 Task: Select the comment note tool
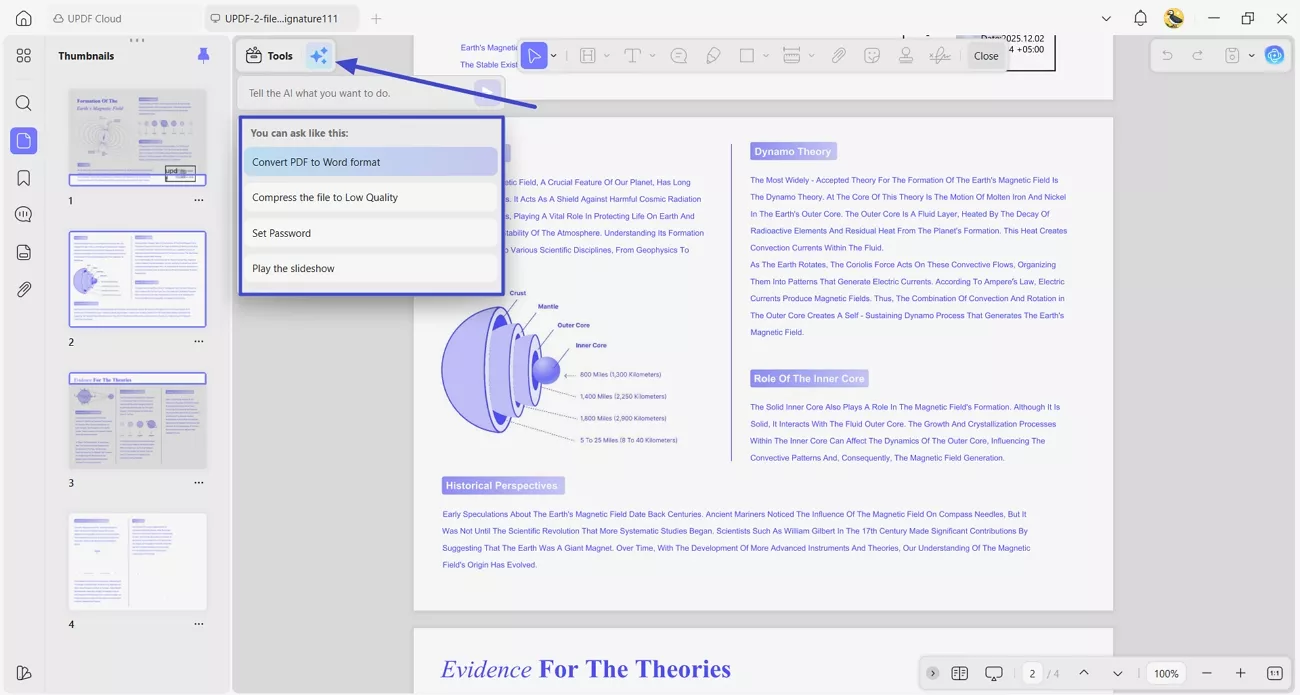(679, 56)
